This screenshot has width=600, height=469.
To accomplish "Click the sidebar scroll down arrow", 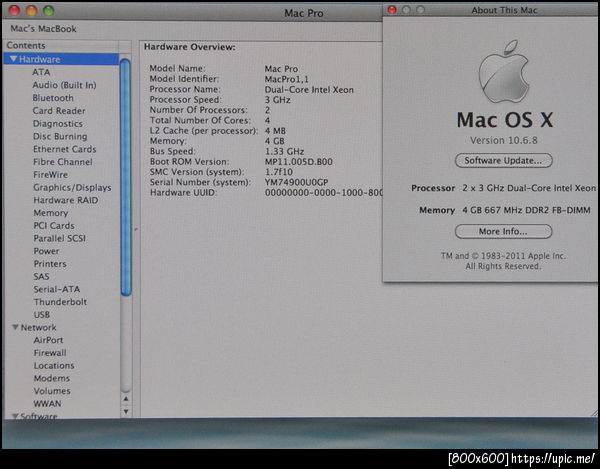I will 126,412.
